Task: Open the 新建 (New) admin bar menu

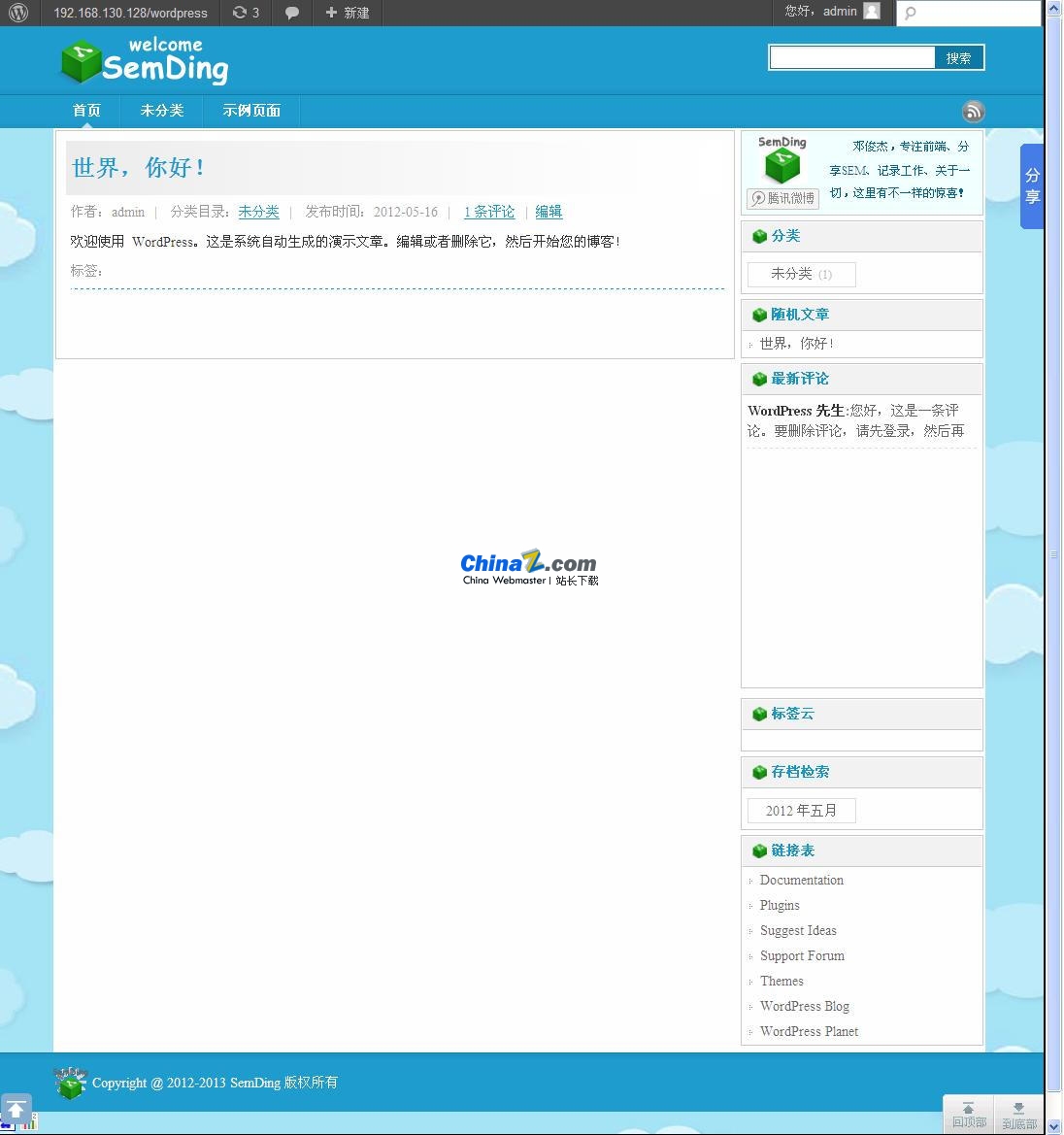Action: pyautogui.click(x=348, y=13)
